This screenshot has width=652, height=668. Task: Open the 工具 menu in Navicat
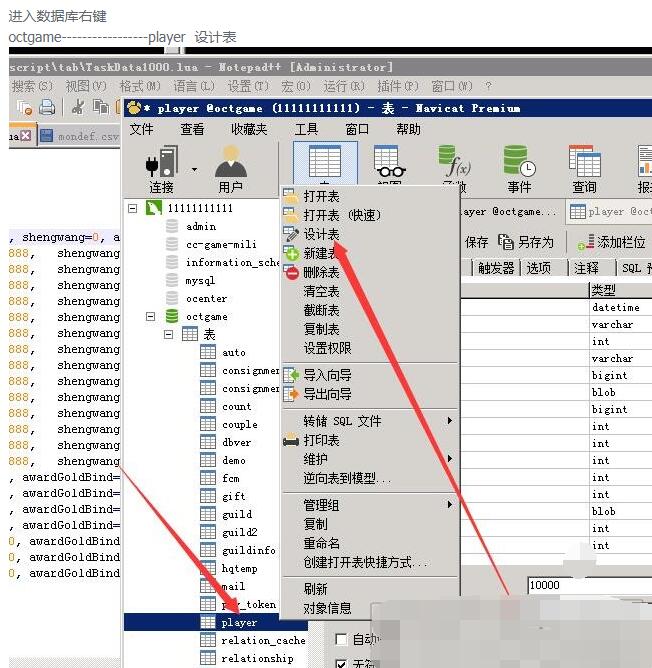point(306,129)
